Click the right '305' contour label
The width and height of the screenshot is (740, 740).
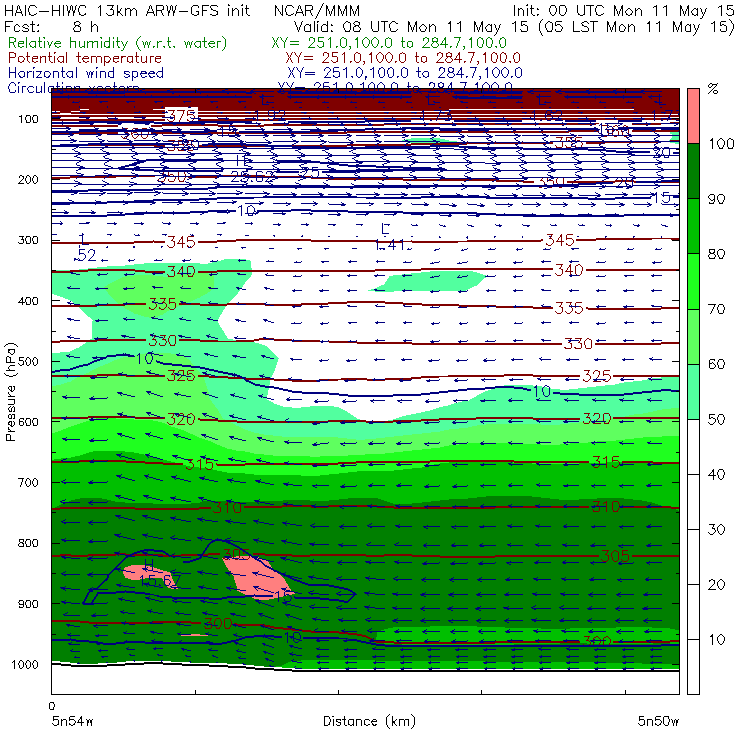pos(615,556)
